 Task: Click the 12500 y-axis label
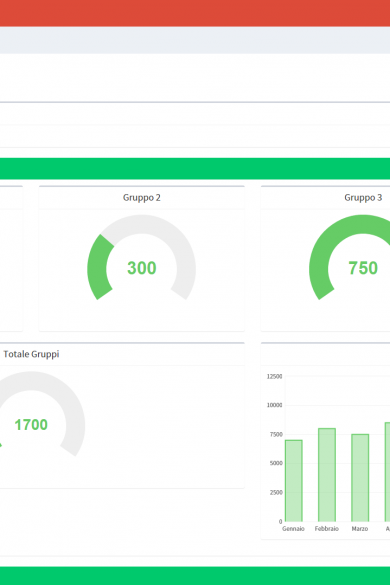pyautogui.click(x=274, y=376)
